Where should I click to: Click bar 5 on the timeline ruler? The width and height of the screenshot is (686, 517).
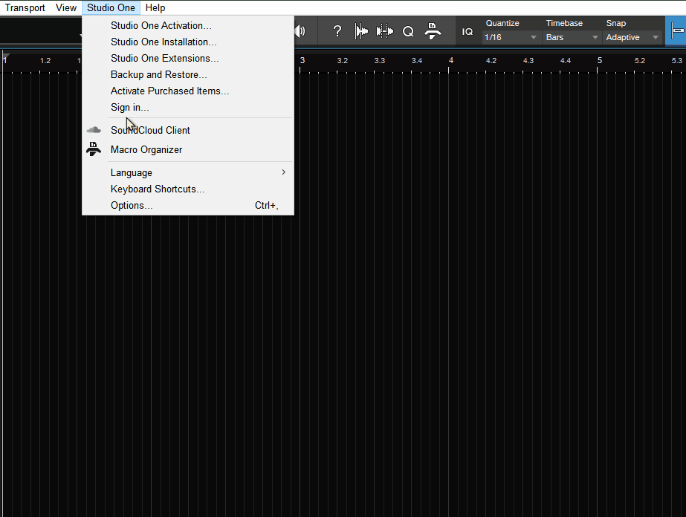point(600,60)
